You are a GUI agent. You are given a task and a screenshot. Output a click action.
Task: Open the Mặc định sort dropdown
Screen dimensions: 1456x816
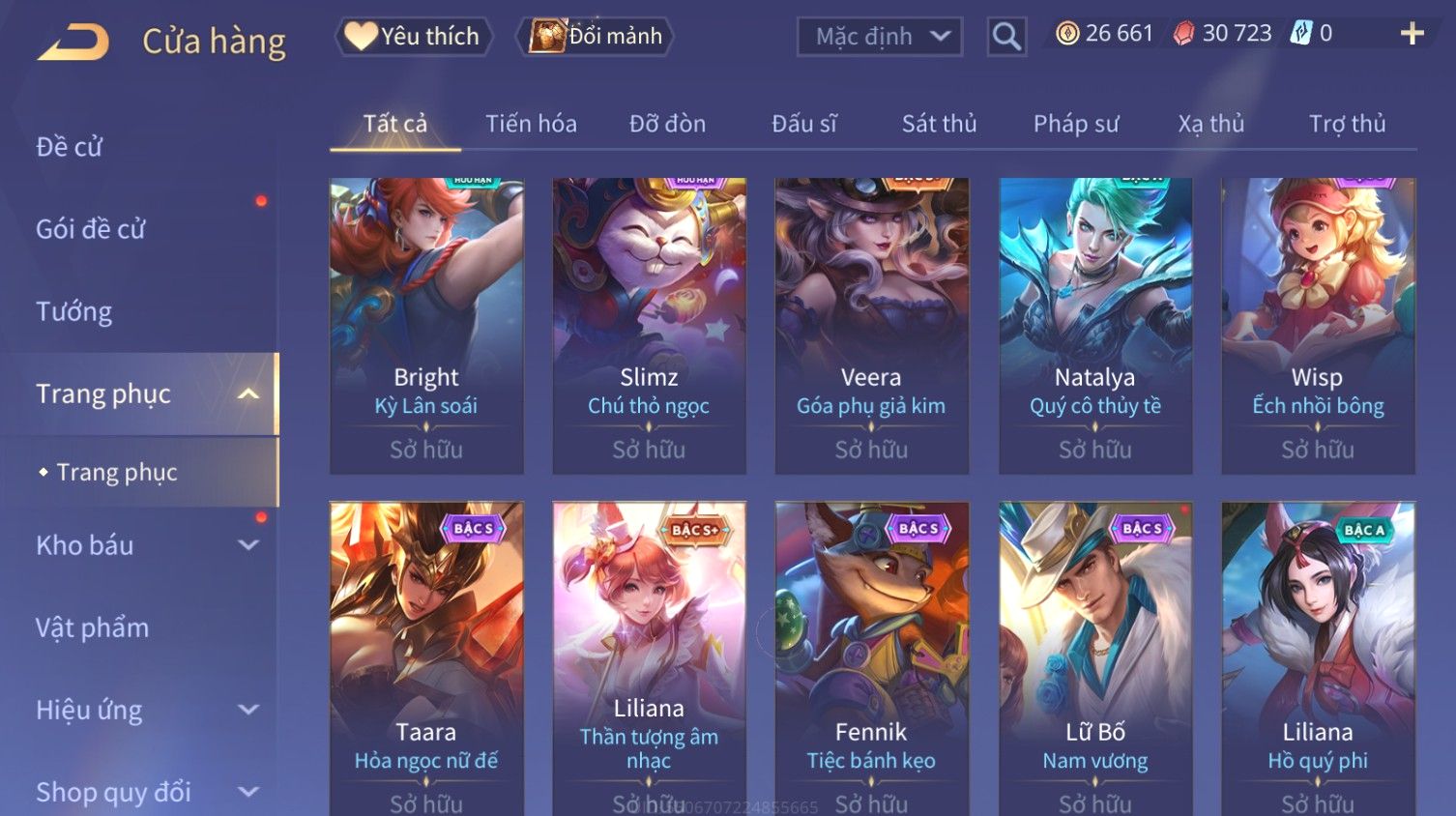[x=880, y=37]
